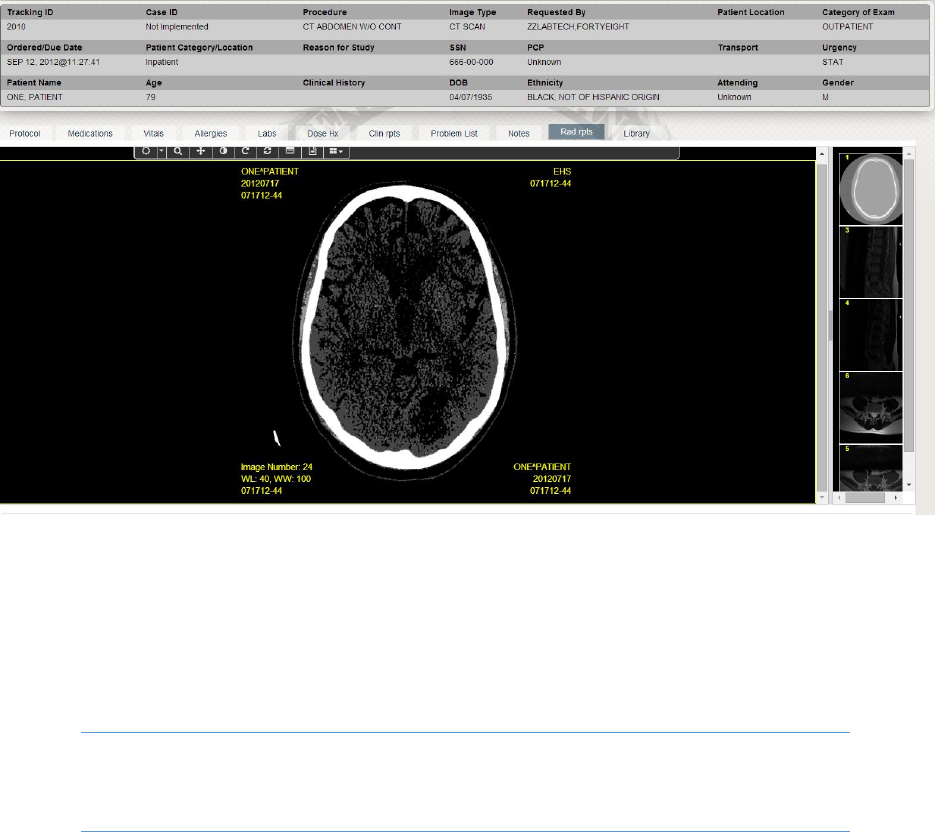This screenshot has height=832, width=935.
Task: Open the Labs tab
Action: pyautogui.click(x=267, y=134)
